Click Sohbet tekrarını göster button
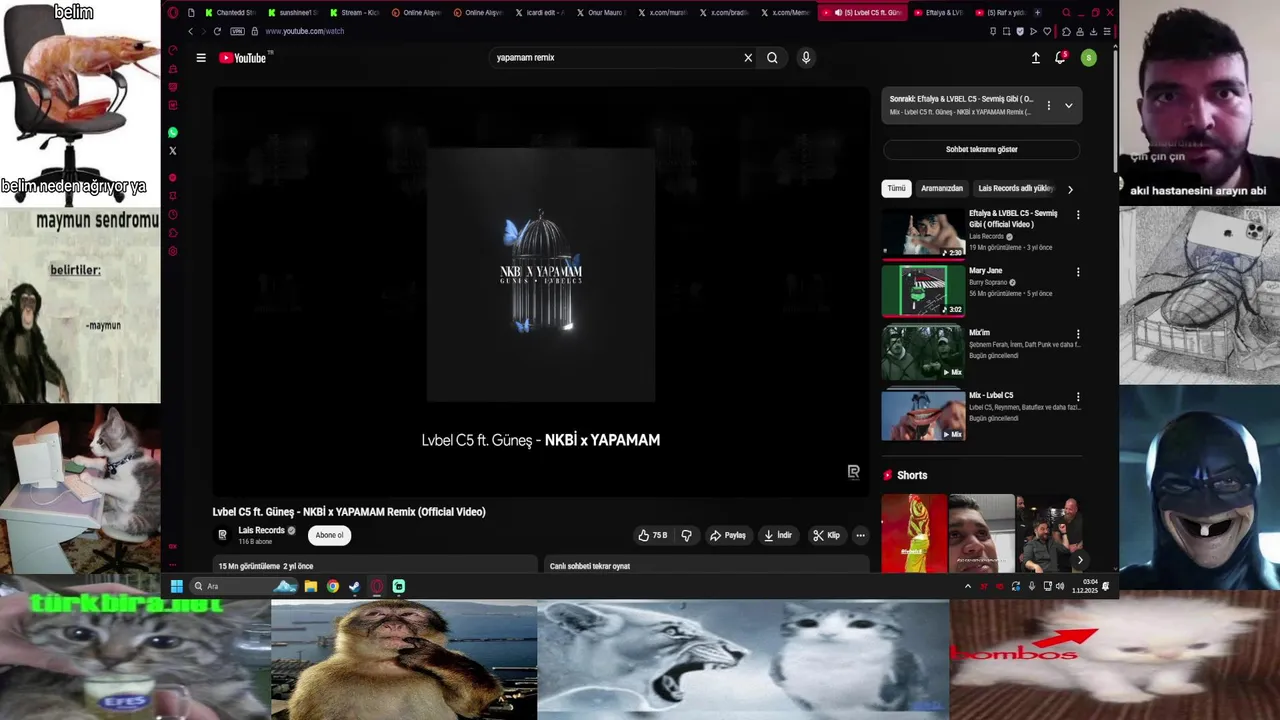 point(981,150)
